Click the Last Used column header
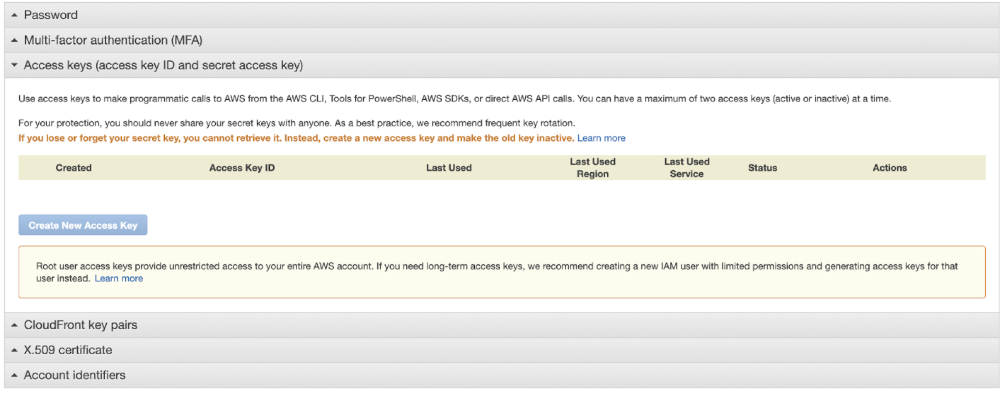 click(x=449, y=168)
